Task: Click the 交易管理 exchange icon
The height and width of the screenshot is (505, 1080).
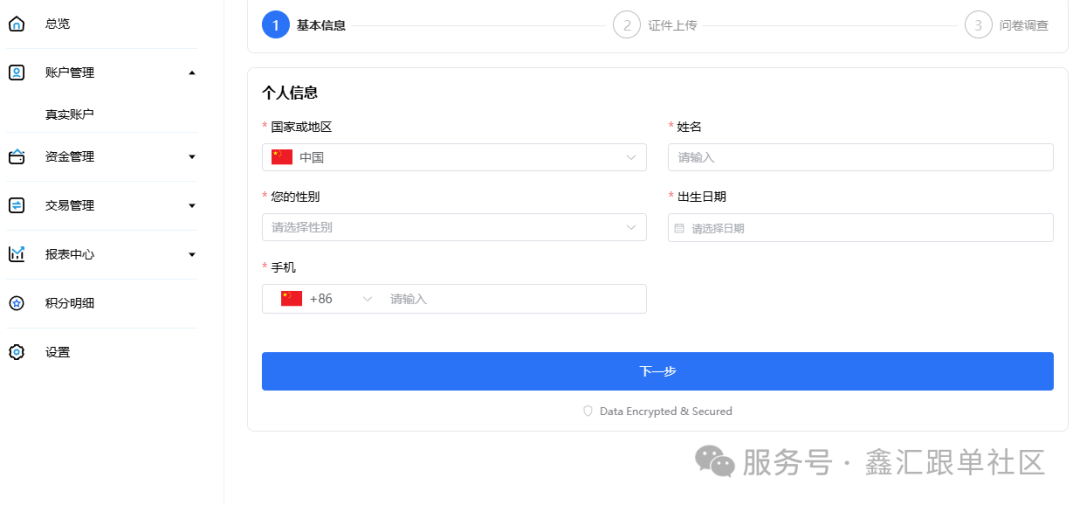Action: (x=17, y=205)
